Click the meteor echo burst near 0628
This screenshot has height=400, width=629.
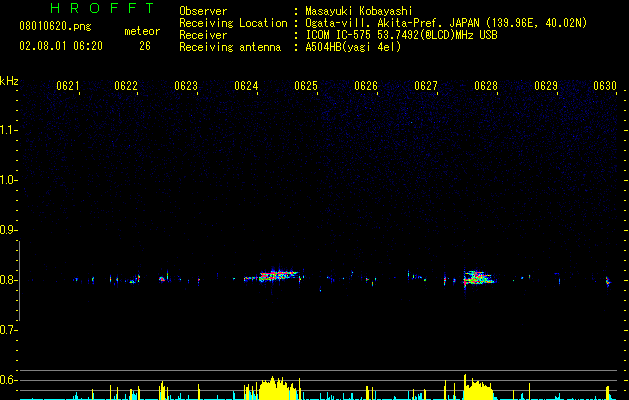(479, 278)
